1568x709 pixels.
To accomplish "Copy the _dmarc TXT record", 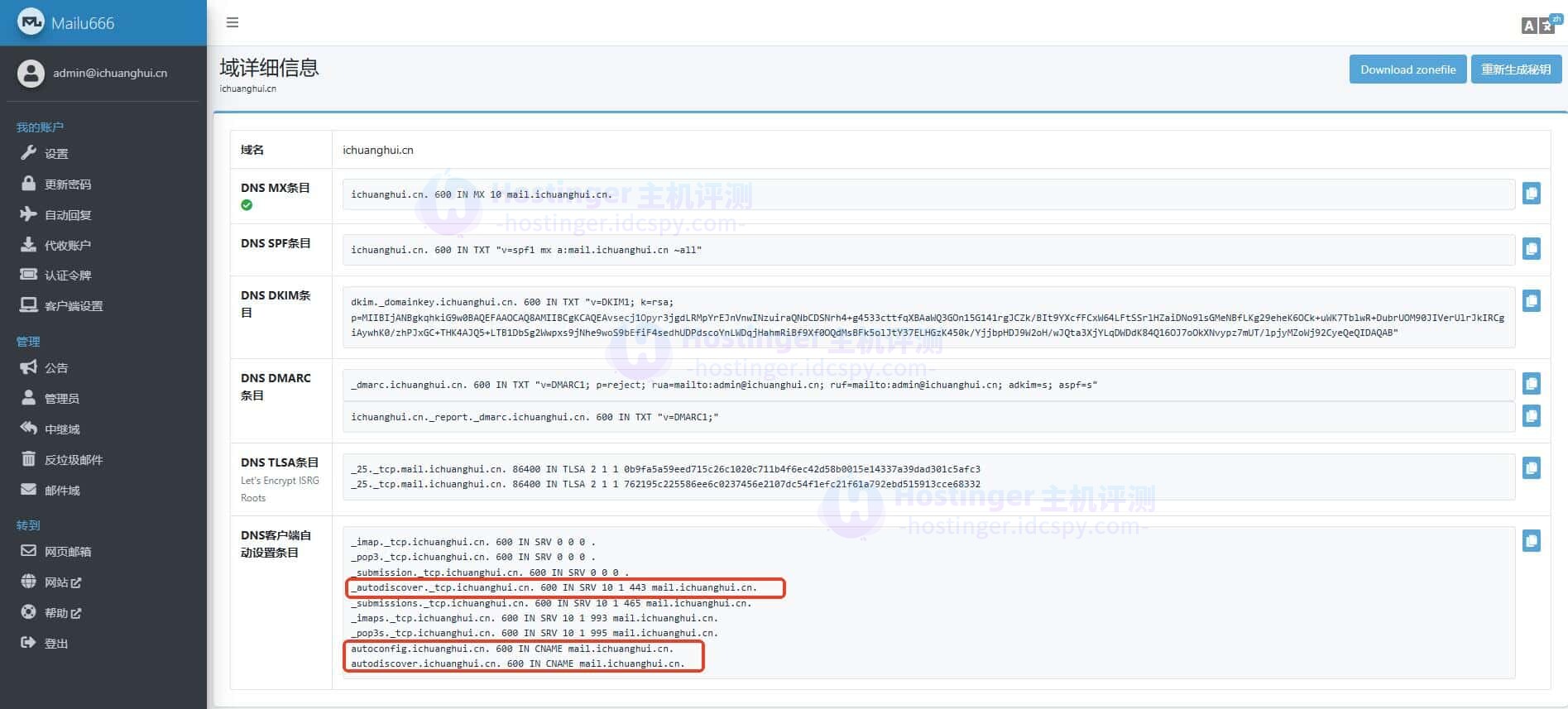I will (1531, 384).
